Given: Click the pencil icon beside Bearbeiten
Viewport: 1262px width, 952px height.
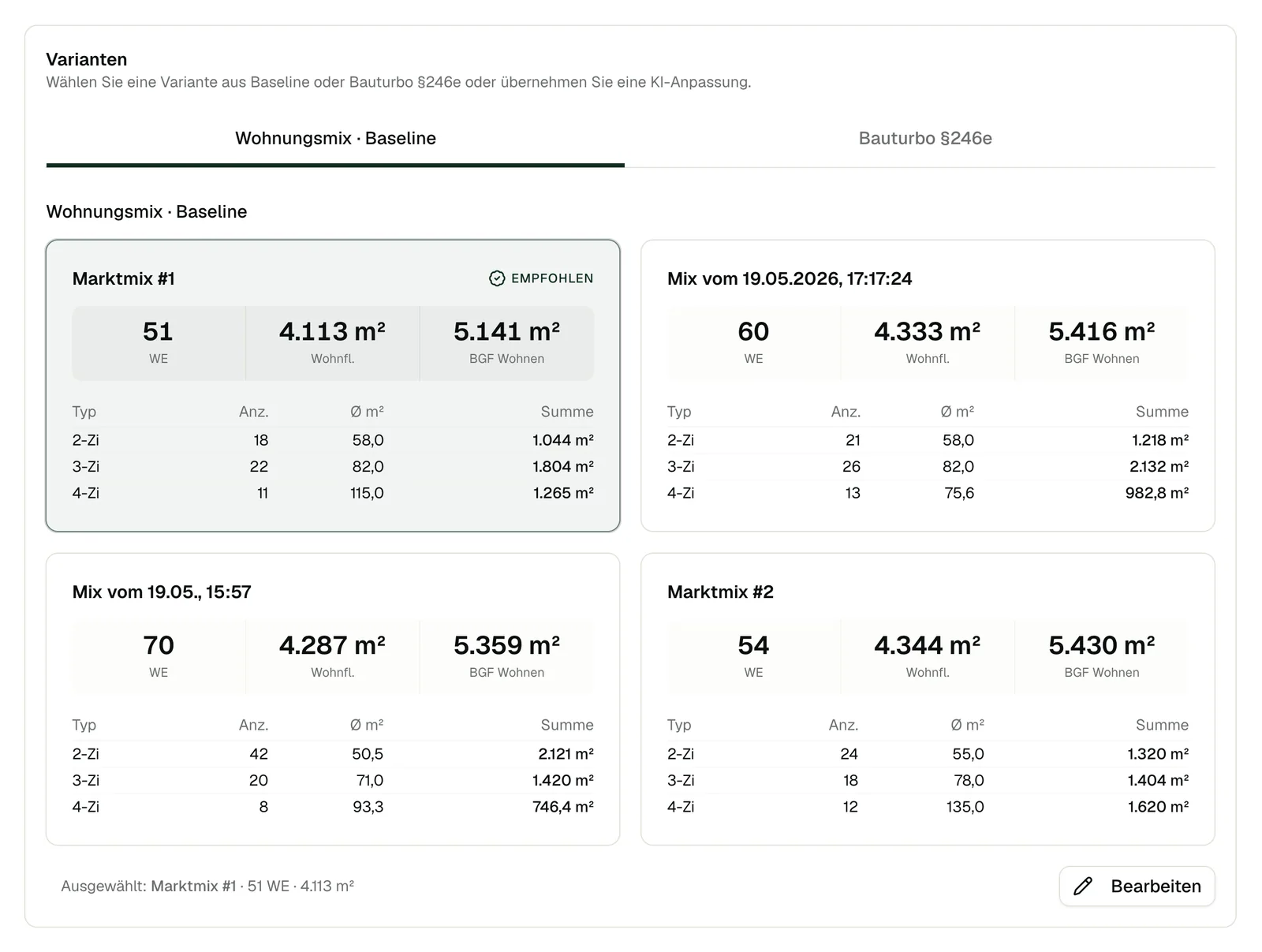Looking at the screenshot, I should [1083, 886].
